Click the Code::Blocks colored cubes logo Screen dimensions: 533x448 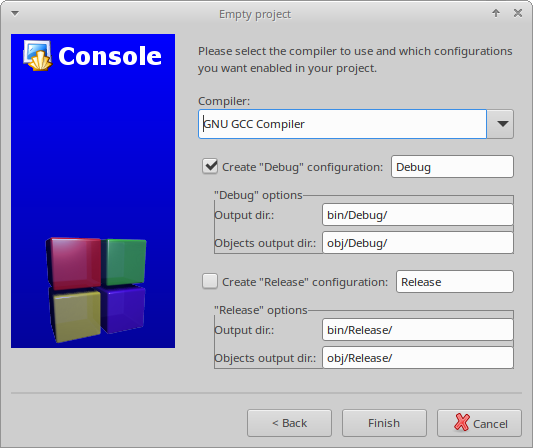click(96, 289)
